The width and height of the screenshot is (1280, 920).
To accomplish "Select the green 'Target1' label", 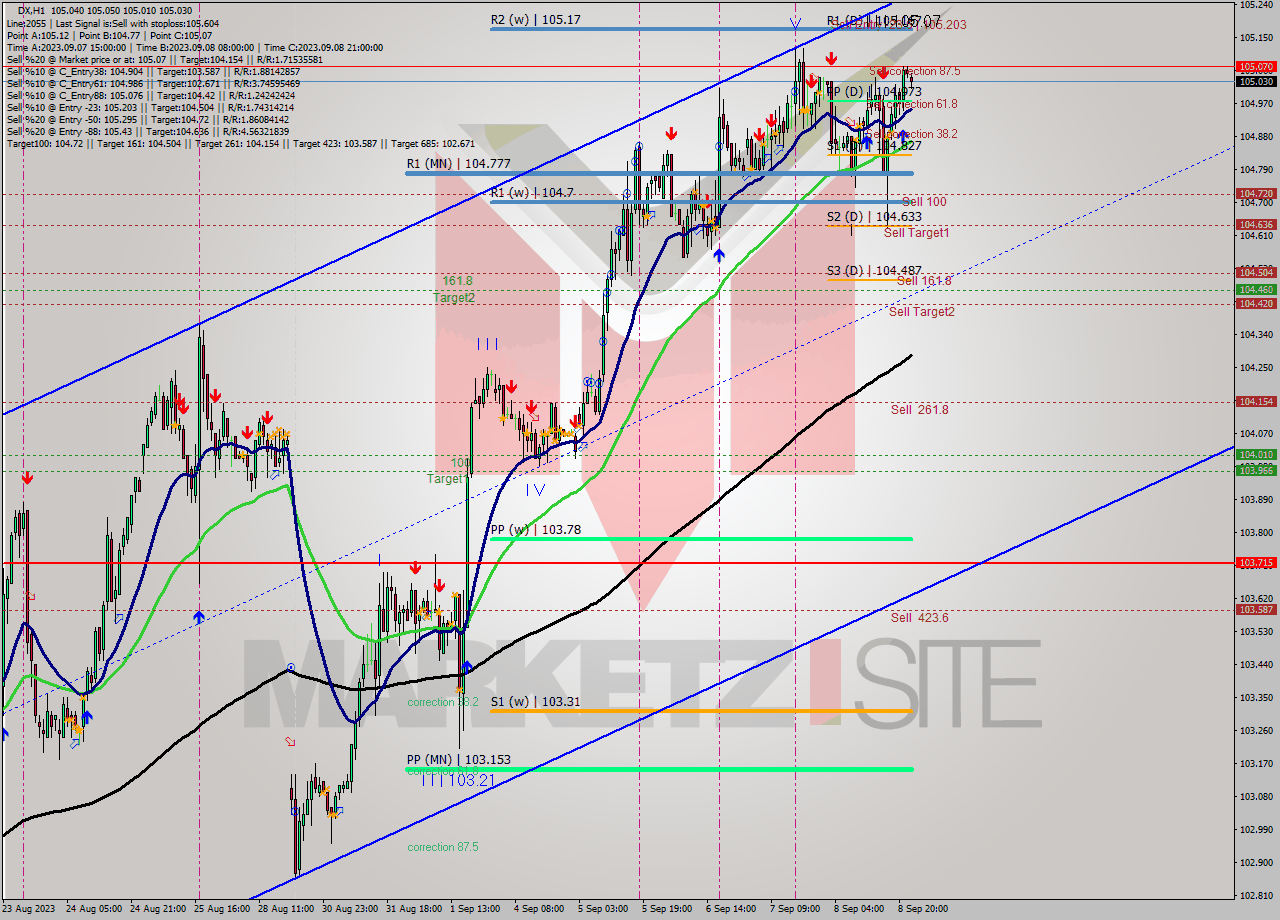I will click(447, 479).
